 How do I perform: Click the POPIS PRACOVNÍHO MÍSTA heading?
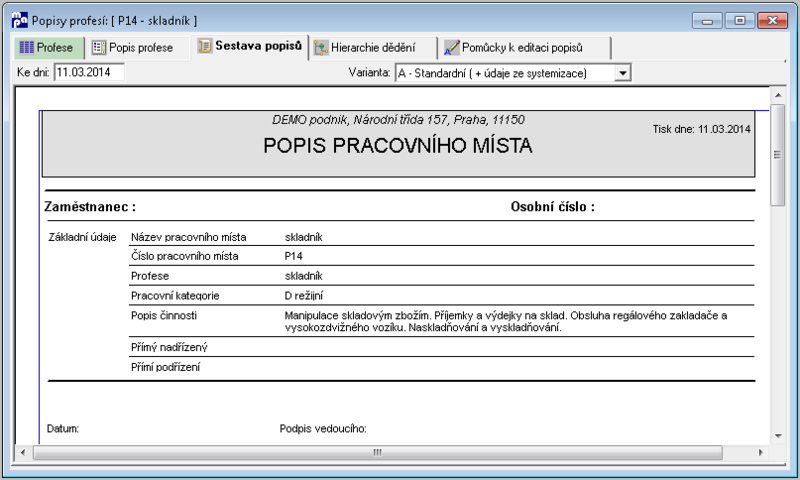[397, 145]
